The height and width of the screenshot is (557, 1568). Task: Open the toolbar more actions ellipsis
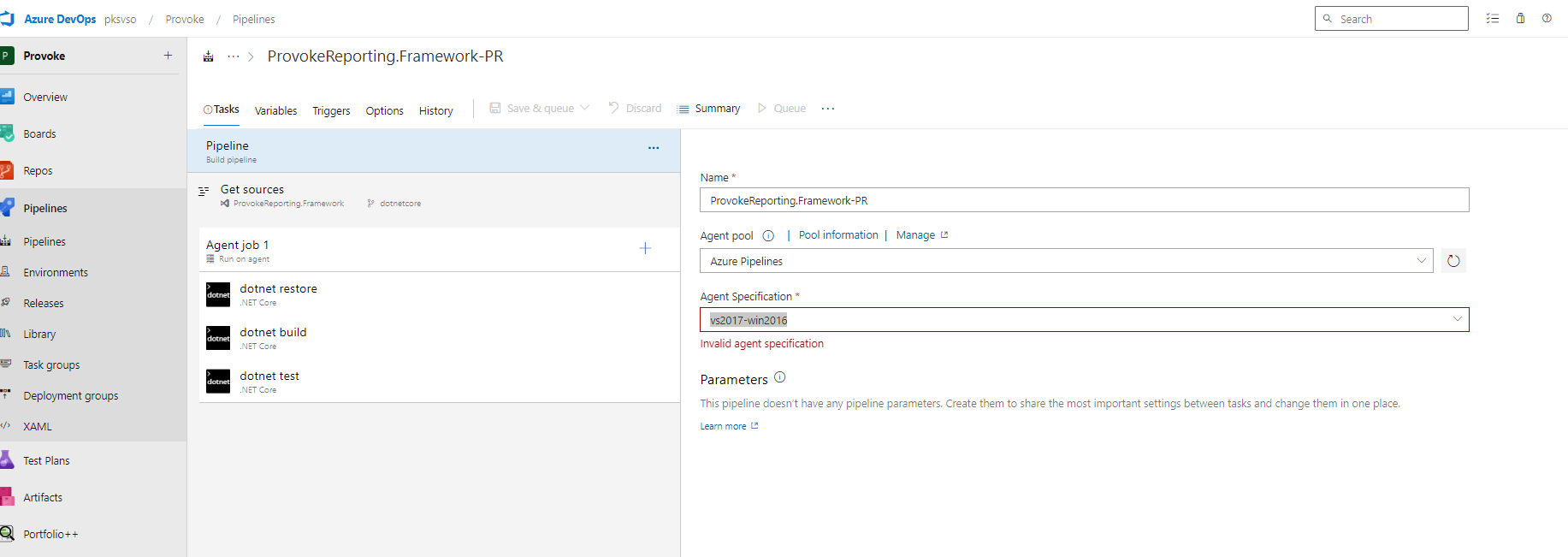[x=827, y=109]
